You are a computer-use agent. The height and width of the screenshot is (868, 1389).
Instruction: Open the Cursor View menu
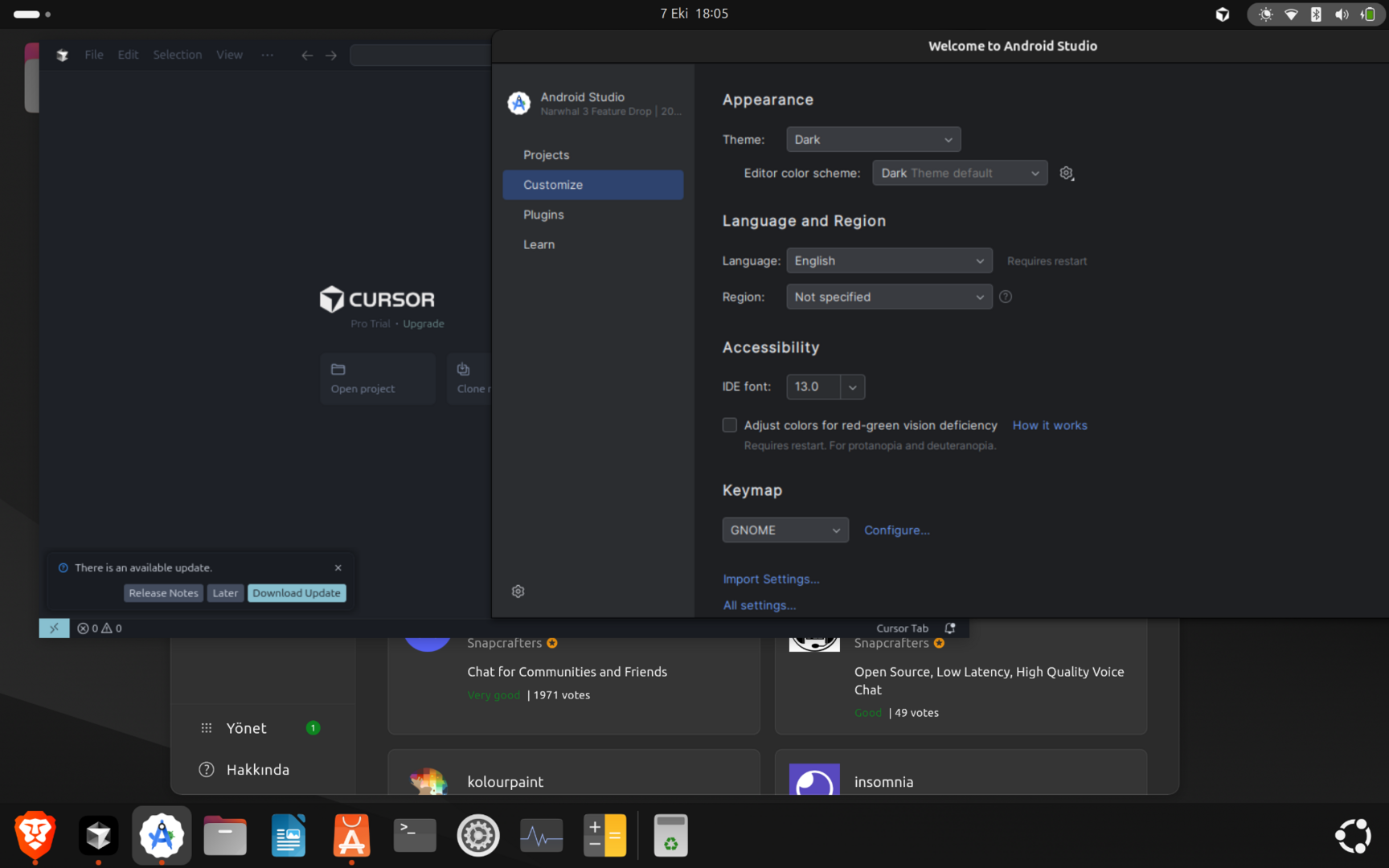pos(229,55)
